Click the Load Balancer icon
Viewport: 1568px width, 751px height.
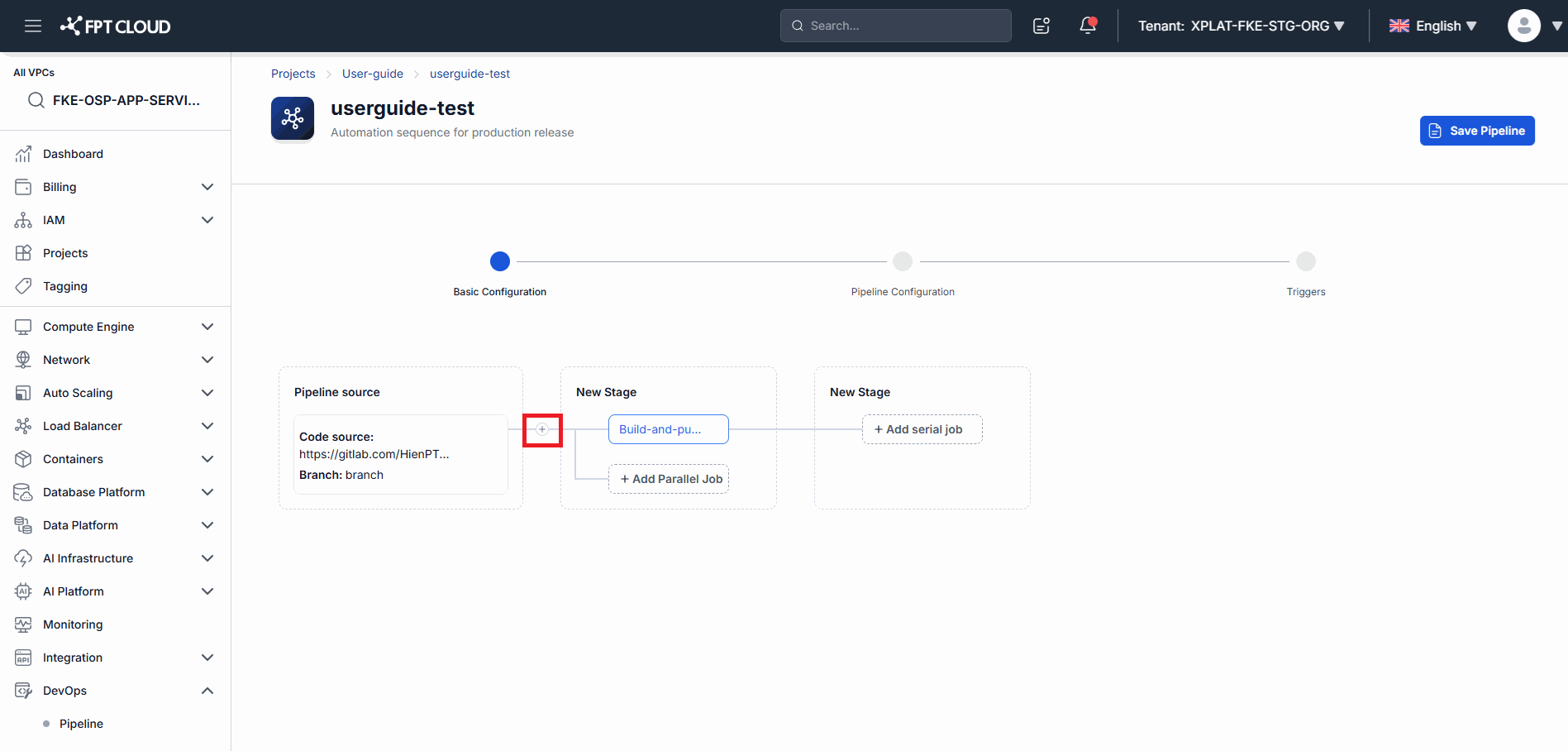(x=23, y=426)
